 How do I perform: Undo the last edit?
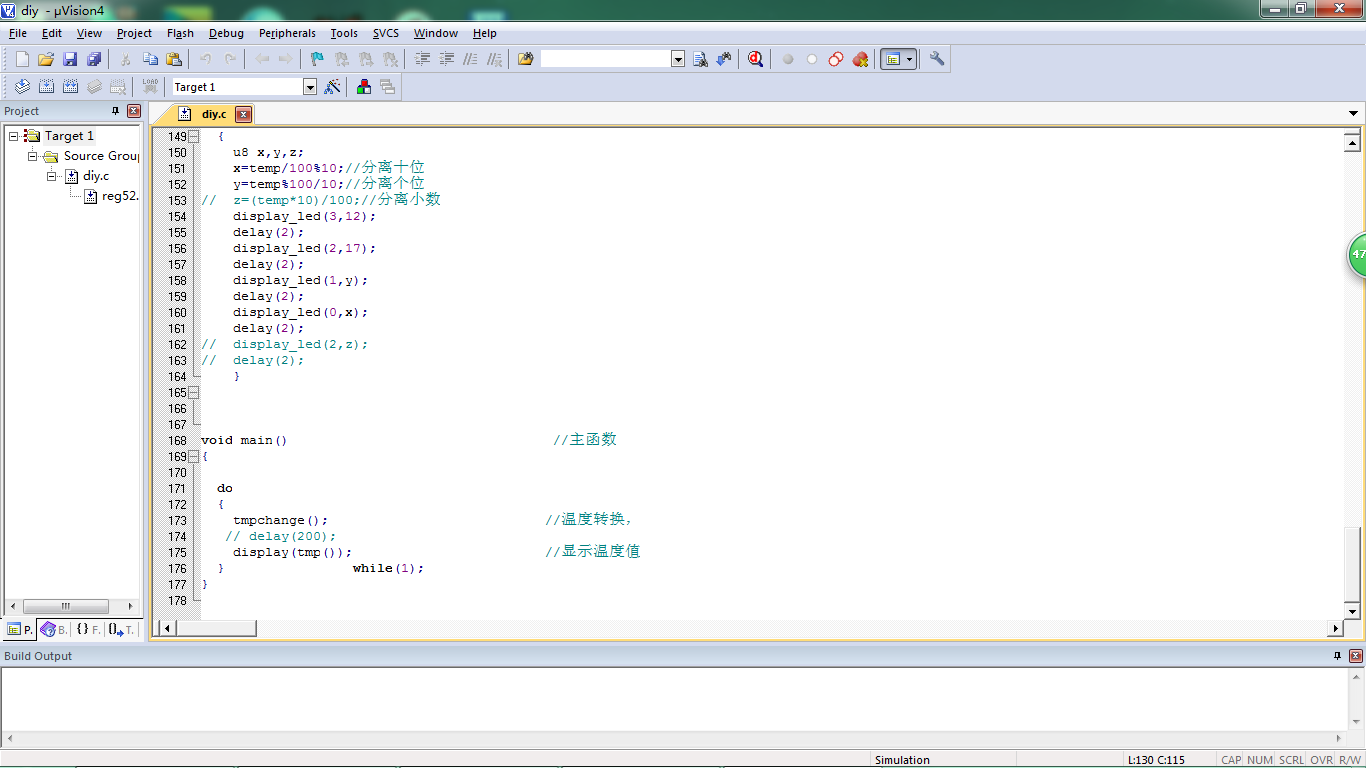click(x=205, y=59)
